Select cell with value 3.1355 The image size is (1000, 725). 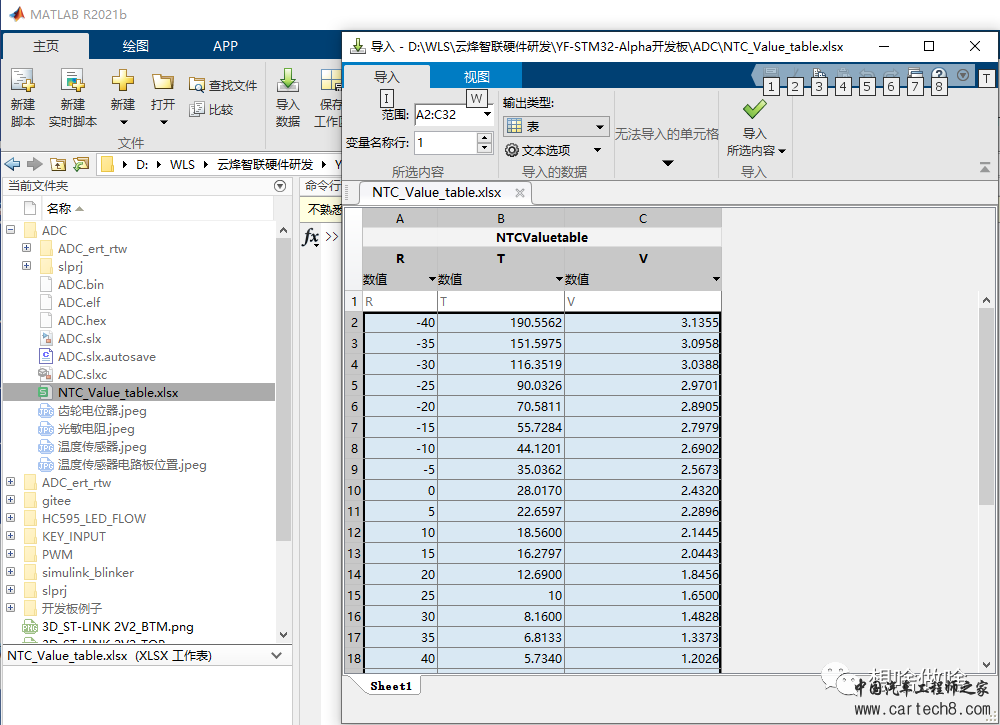click(643, 323)
